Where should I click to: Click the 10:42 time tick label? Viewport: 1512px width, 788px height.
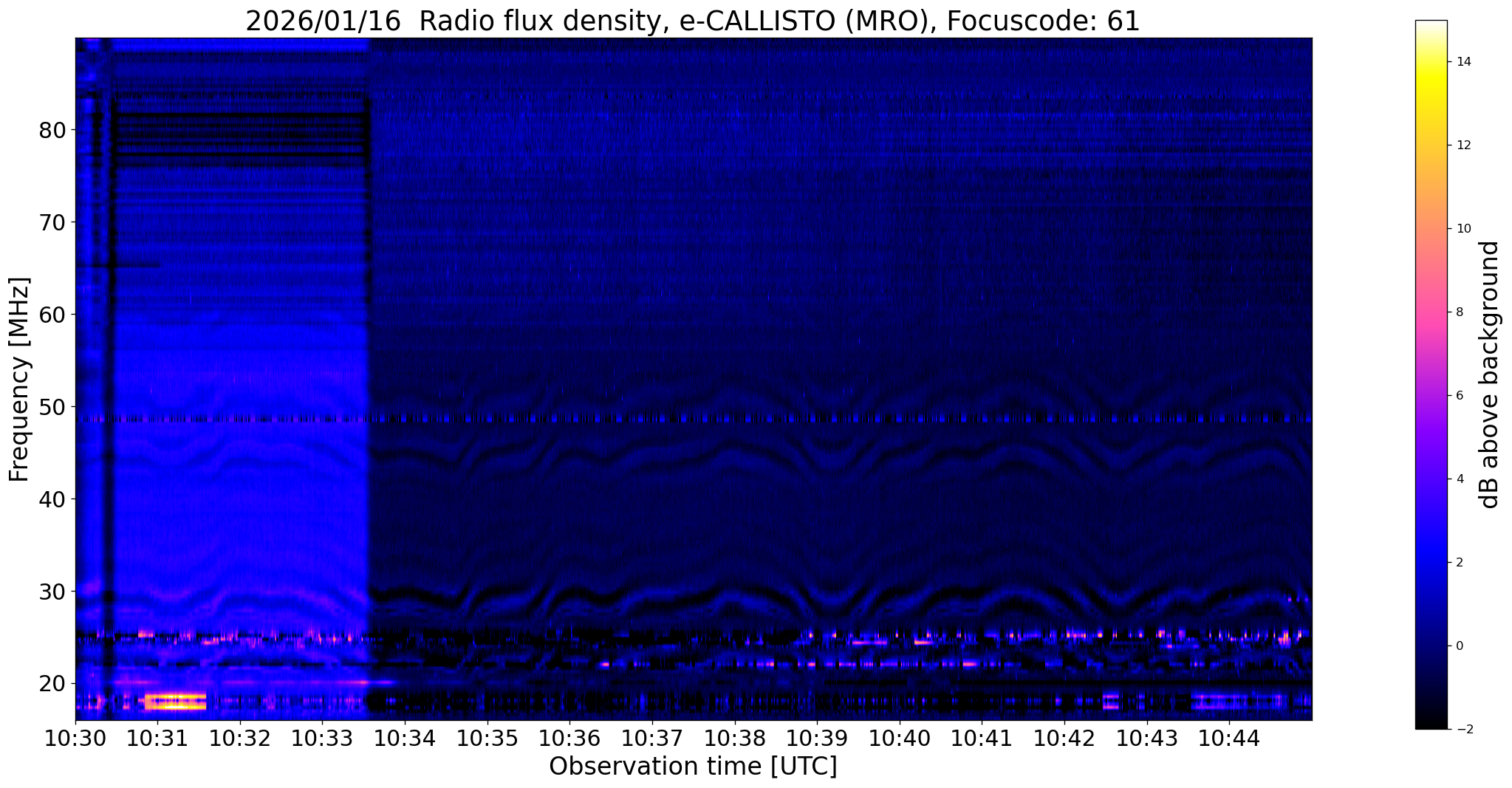(x=1064, y=739)
